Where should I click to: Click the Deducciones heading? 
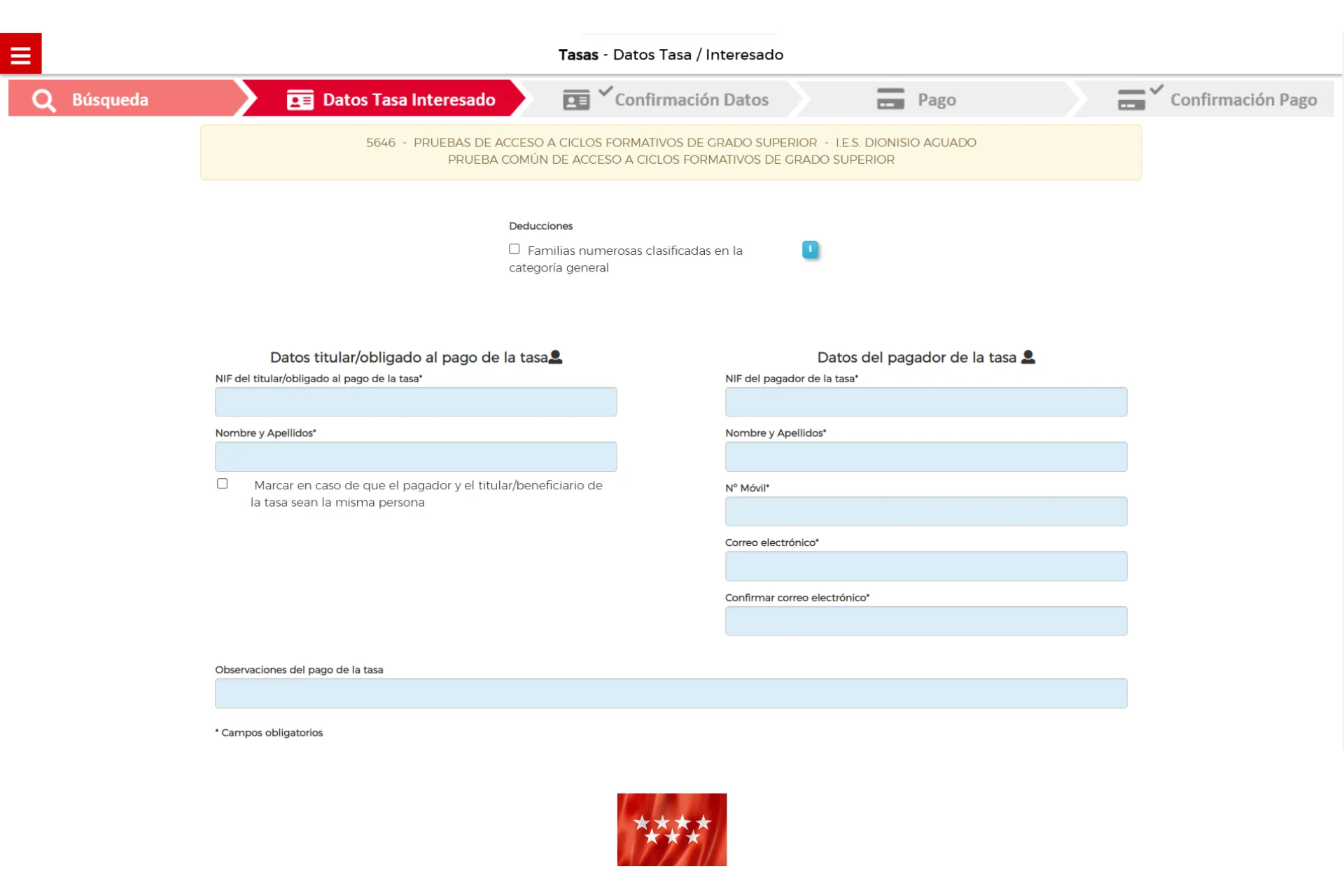[x=540, y=226]
